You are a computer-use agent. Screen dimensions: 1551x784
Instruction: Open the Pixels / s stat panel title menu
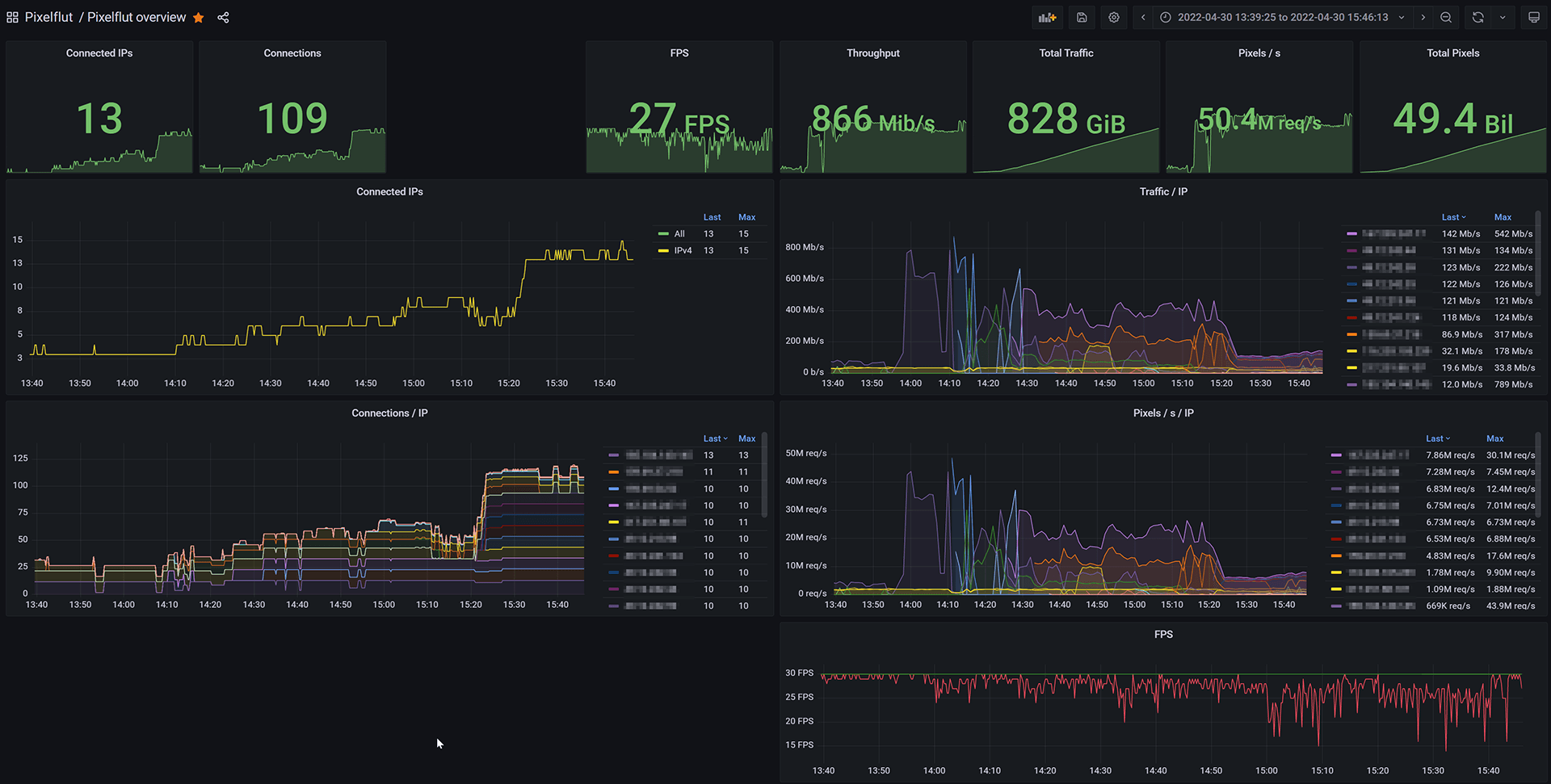click(1259, 53)
